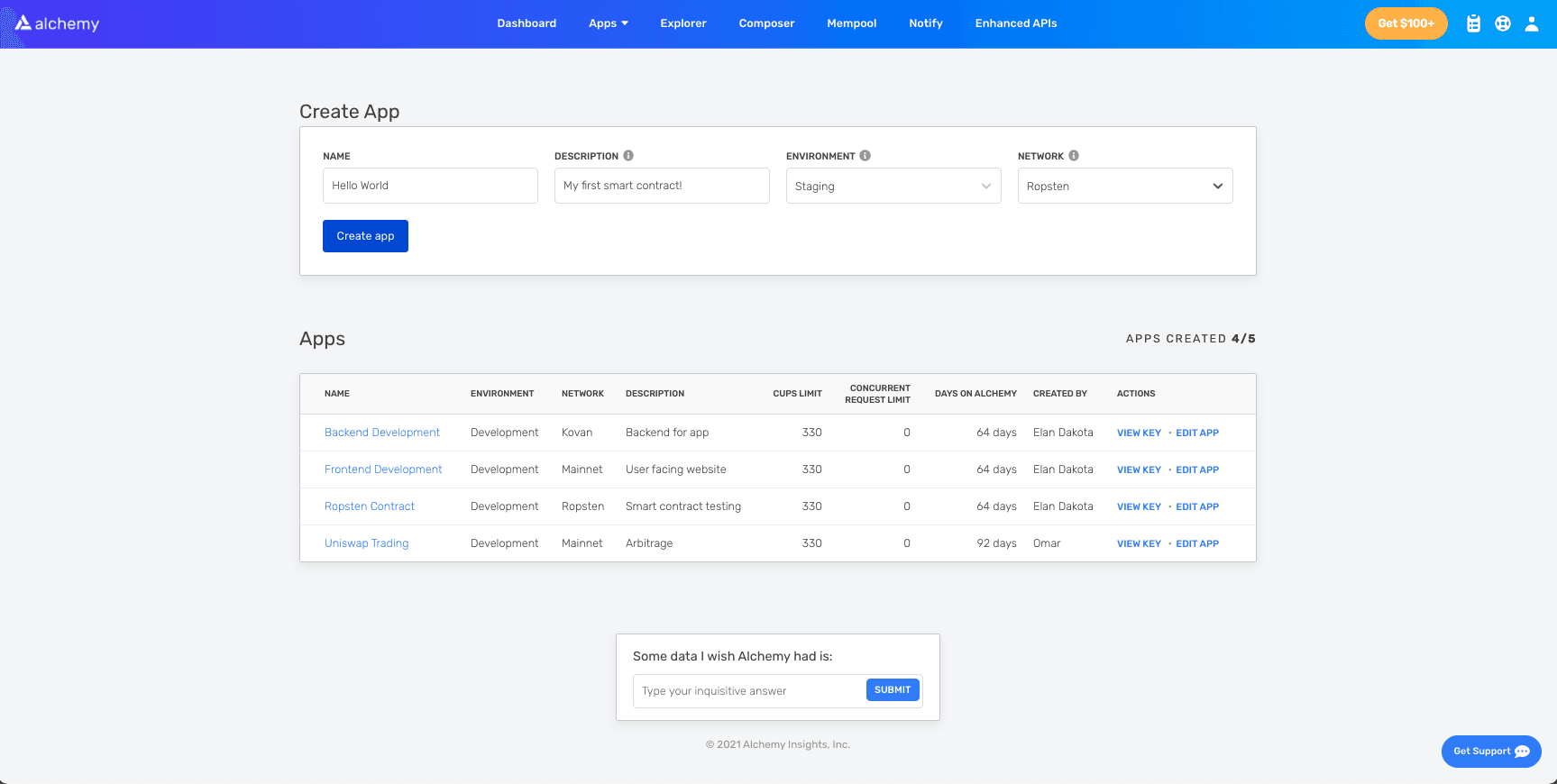Open the user profile icon
This screenshot has width=1557, height=784.
point(1531,23)
